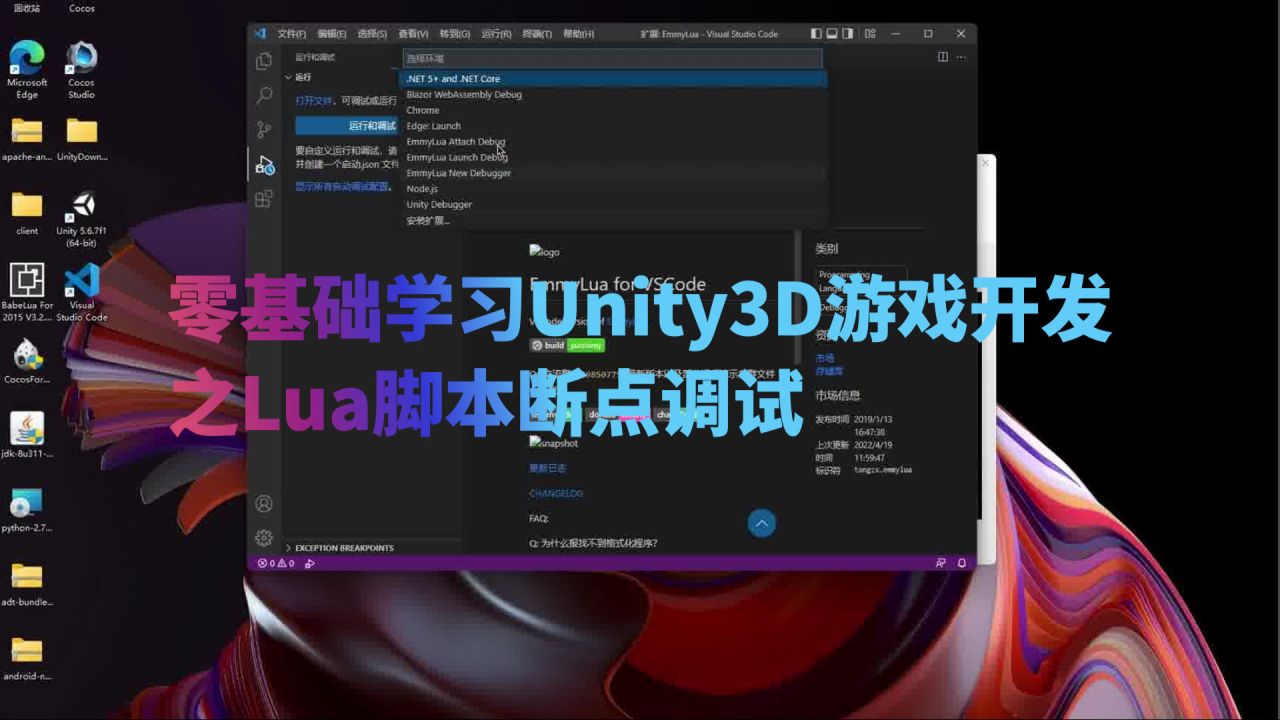Open the Explorer view in activity bar
The image size is (1280, 720).
[x=264, y=61]
